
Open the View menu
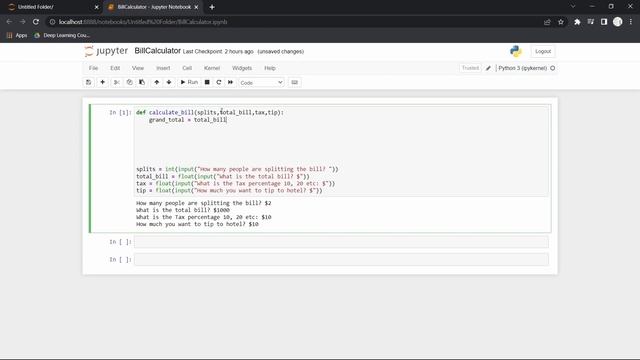pos(138,68)
